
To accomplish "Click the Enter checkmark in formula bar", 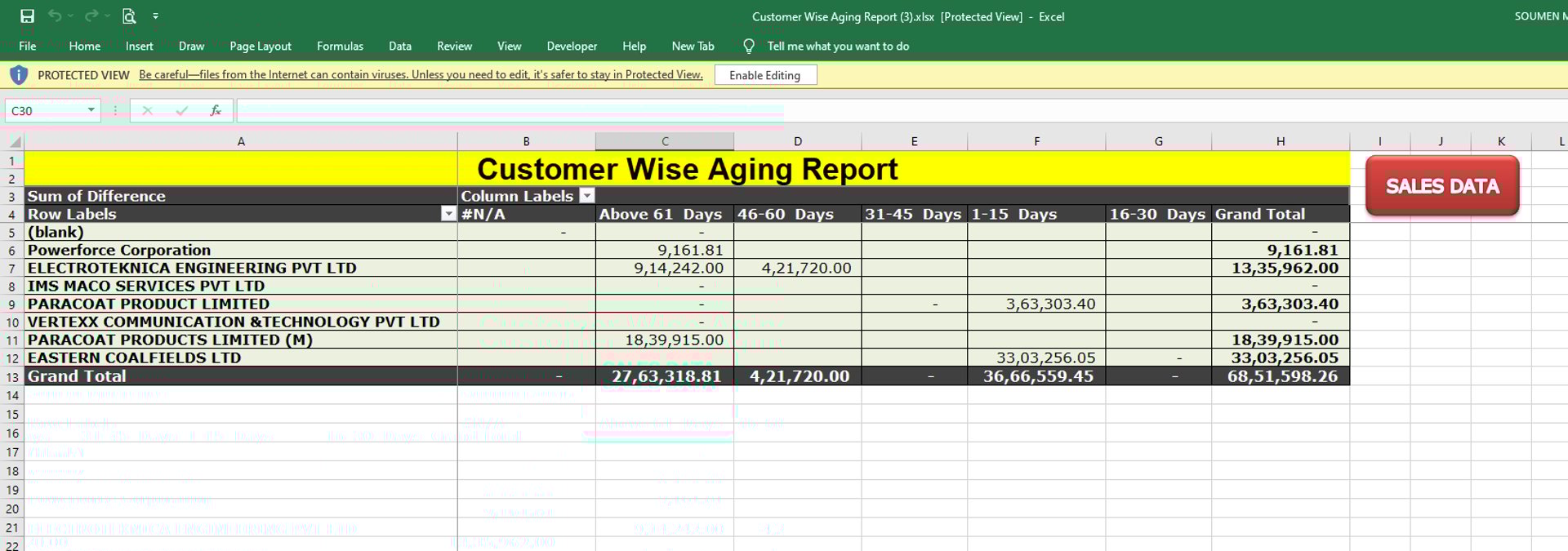I will coord(181,110).
